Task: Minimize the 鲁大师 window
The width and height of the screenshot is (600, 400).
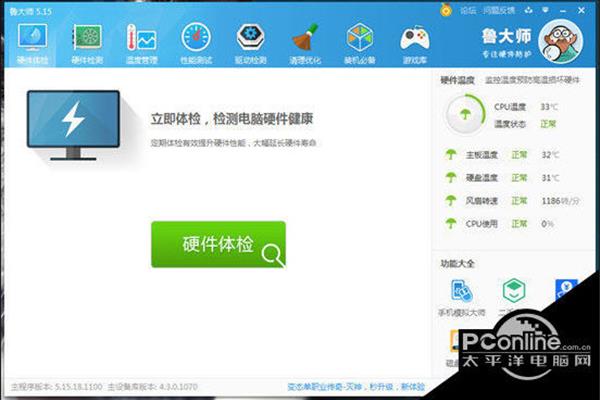Action: (x=563, y=11)
